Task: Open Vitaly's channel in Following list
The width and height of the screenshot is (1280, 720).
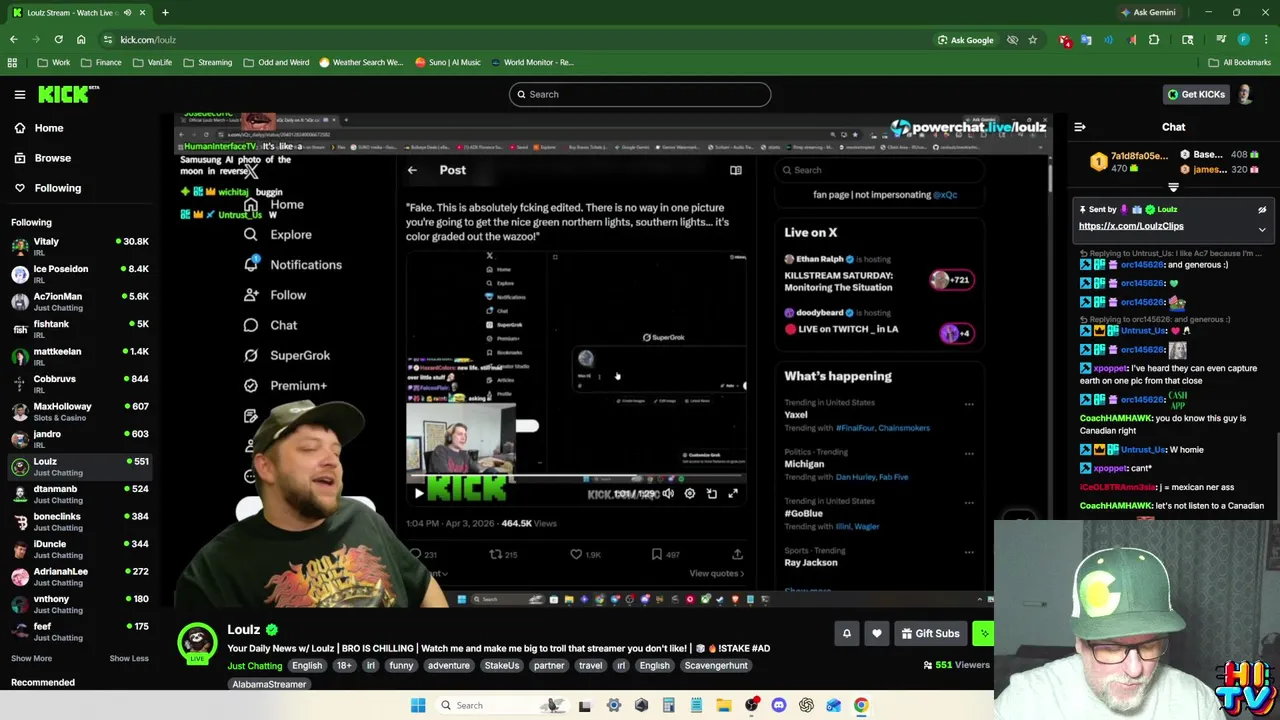Action: coord(80,246)
